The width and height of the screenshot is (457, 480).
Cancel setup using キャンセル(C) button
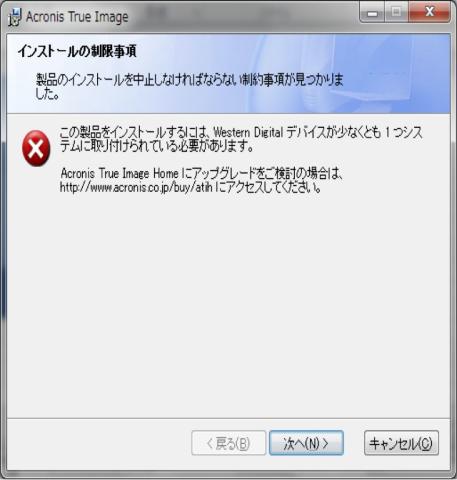click(401, 443)
